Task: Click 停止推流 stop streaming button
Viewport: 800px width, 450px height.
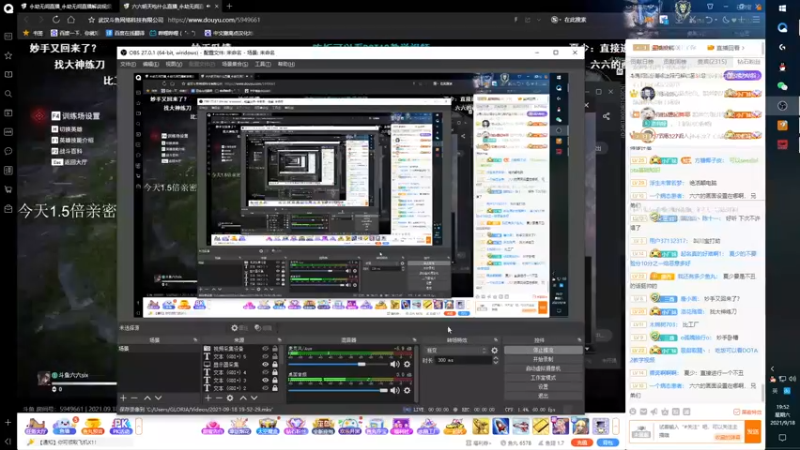Action: (x=543, y=351)
